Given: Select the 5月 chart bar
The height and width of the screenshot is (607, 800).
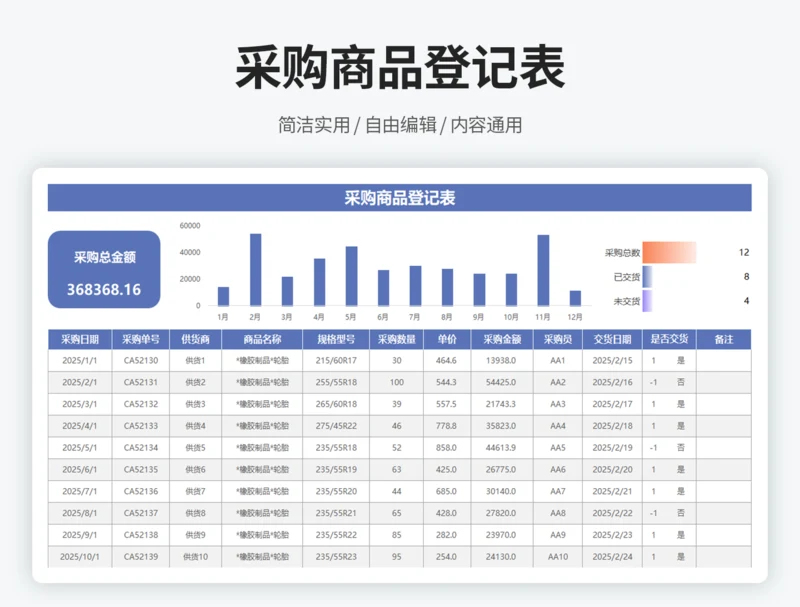Looking at the screenshot, I should click(x=352, y=276).
